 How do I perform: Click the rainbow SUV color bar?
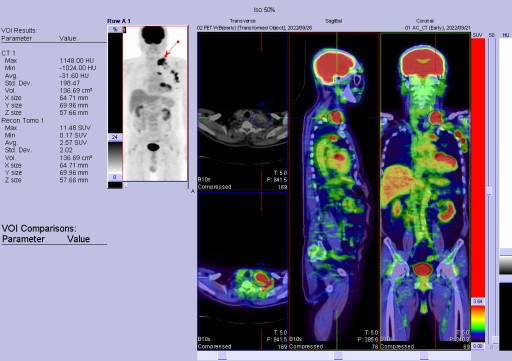[x=478, y=323]
